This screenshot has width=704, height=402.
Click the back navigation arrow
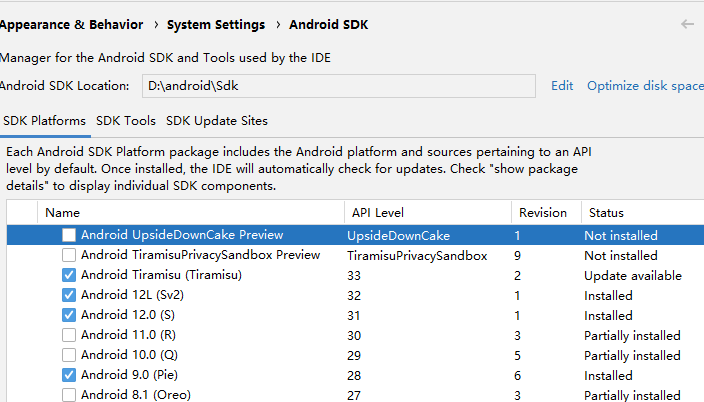687,24
